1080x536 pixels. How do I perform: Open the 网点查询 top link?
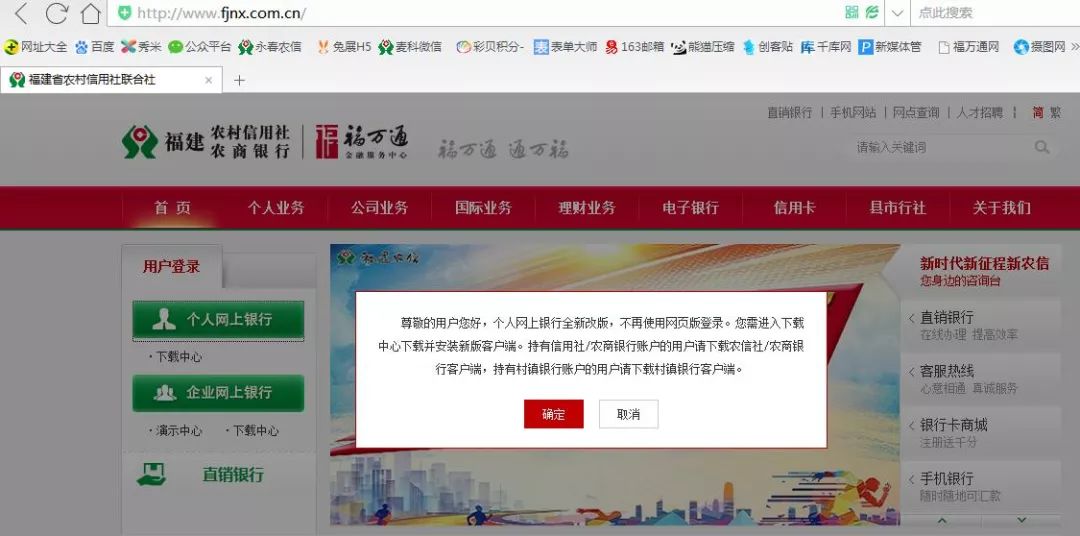click(916, 112)
